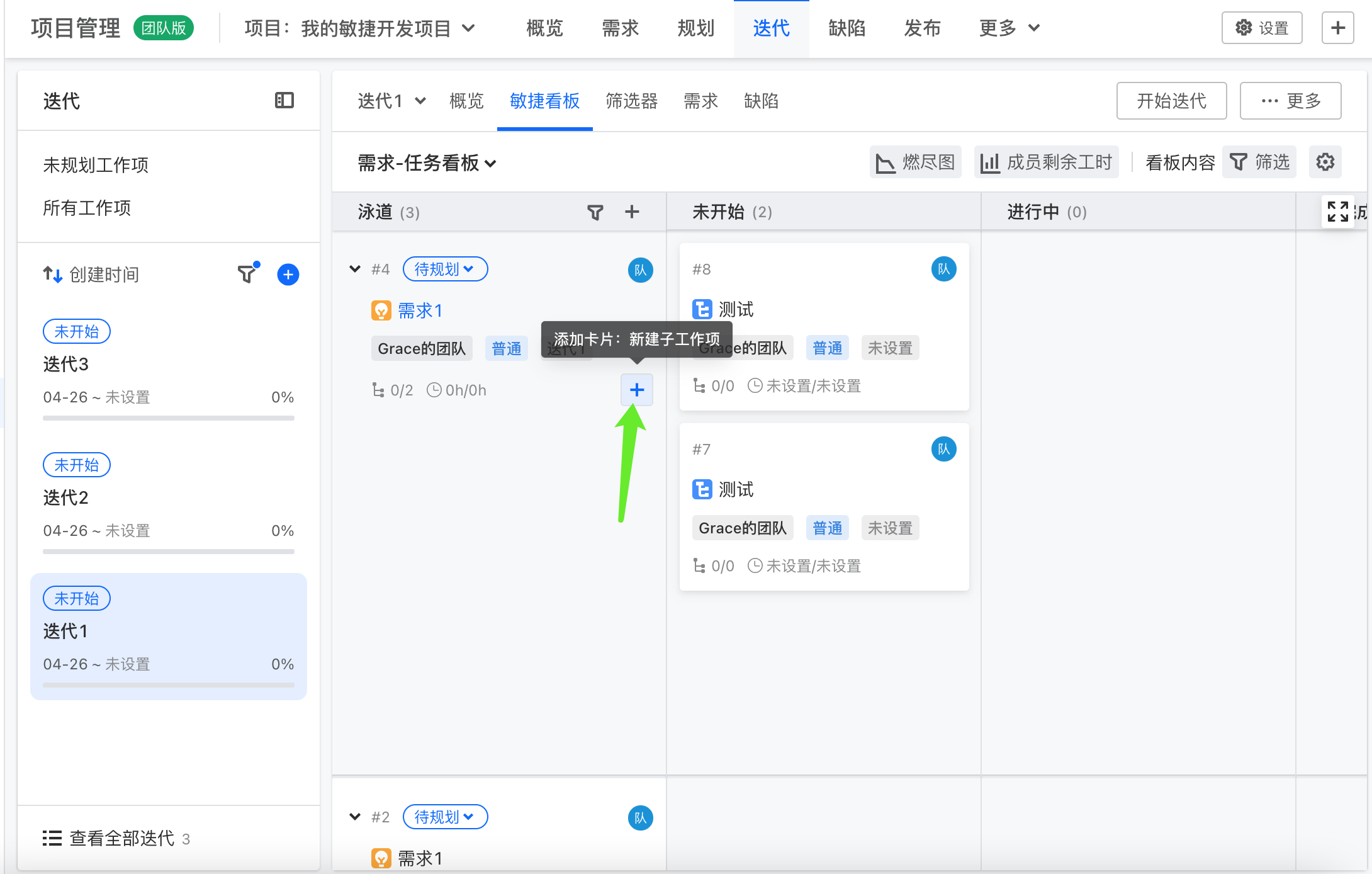The height and width of the screenshot is (874, 1372).
Task: Click the 迭代3 progress bar
Action: tap(168, 417)
